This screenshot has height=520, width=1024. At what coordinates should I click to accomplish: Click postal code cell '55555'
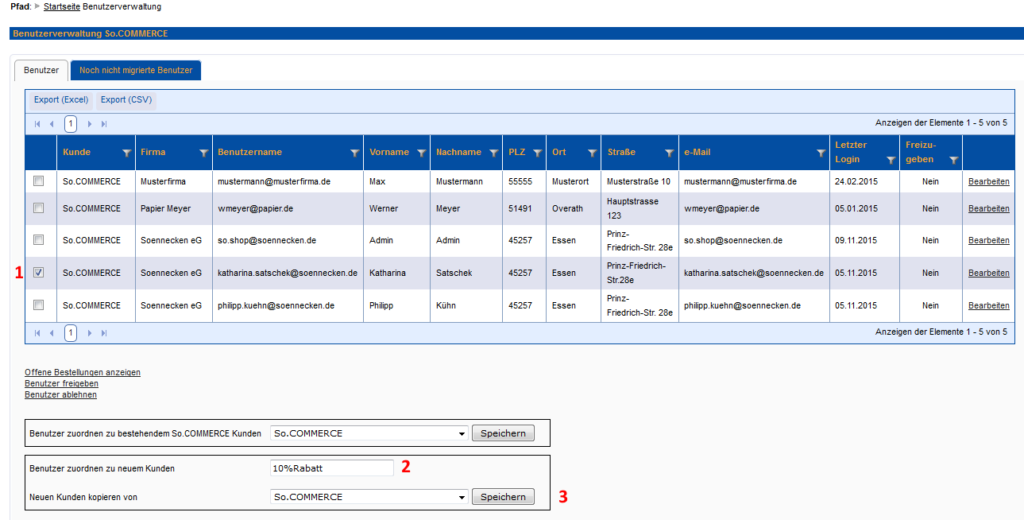[520, 182]
